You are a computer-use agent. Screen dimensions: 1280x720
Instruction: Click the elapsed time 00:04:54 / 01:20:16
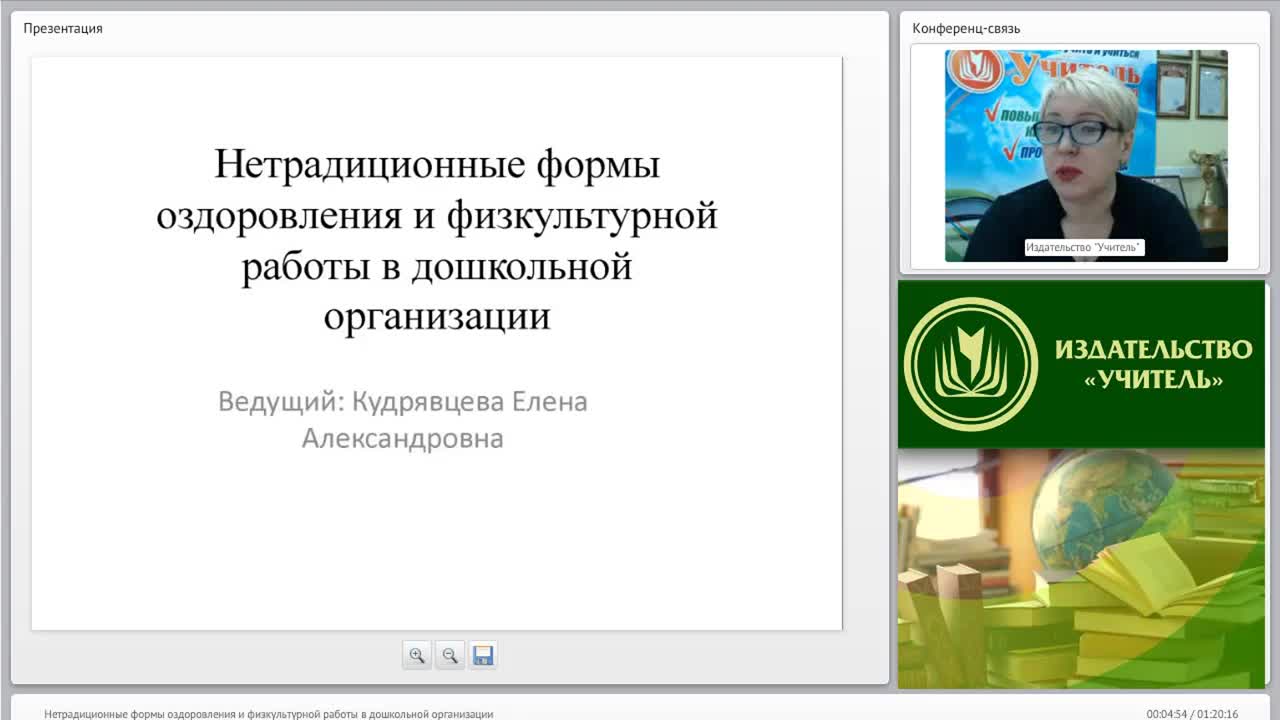[x=1192, y=714]
